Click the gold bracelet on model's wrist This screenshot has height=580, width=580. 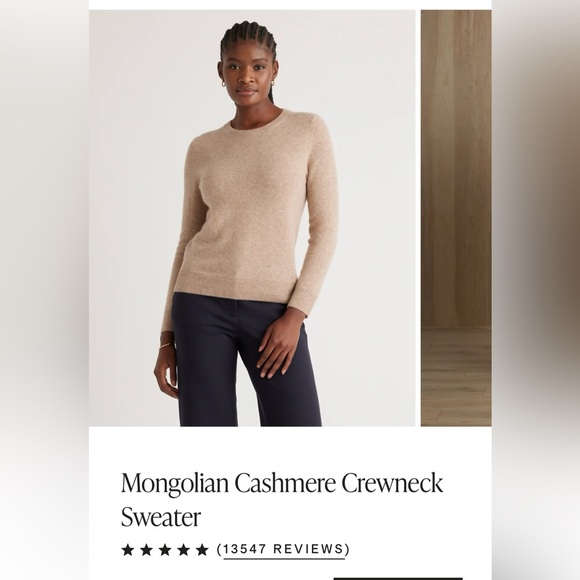pyautogui.click(x=167, y=345)
